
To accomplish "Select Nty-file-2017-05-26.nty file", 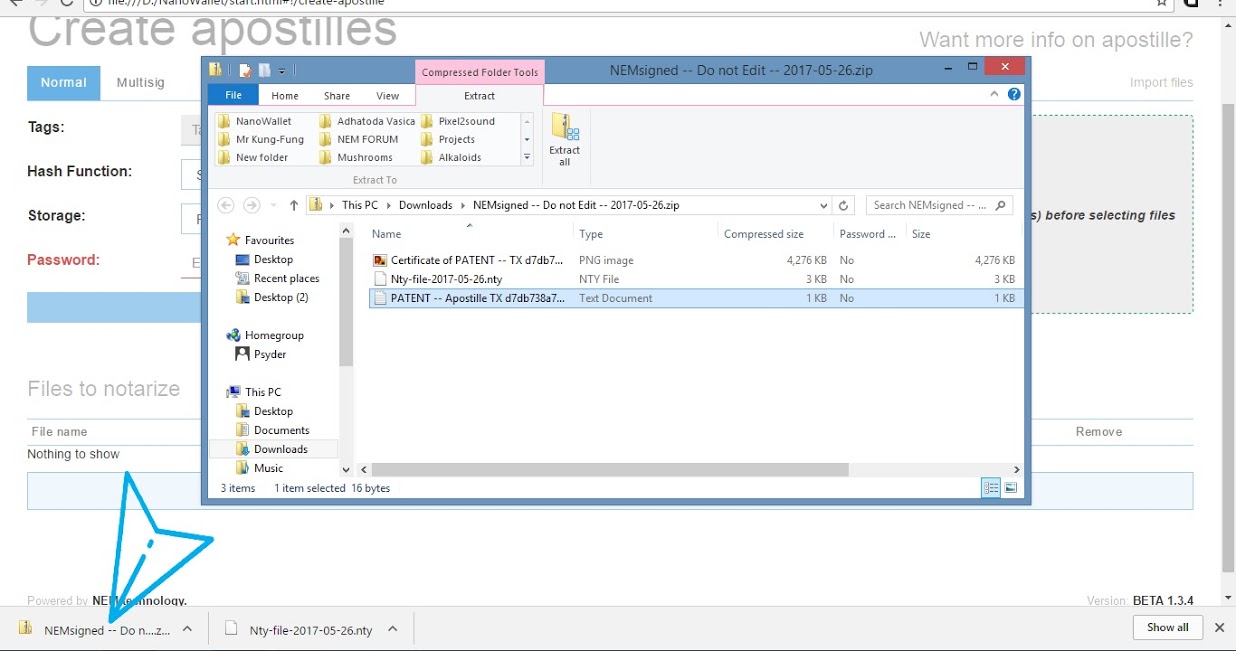I will [x=695, y=279].
